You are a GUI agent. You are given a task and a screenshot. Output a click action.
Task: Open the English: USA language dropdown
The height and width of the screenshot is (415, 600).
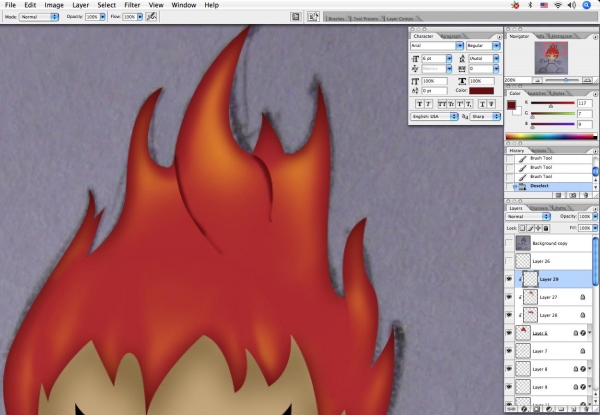[x=434, y=116]
